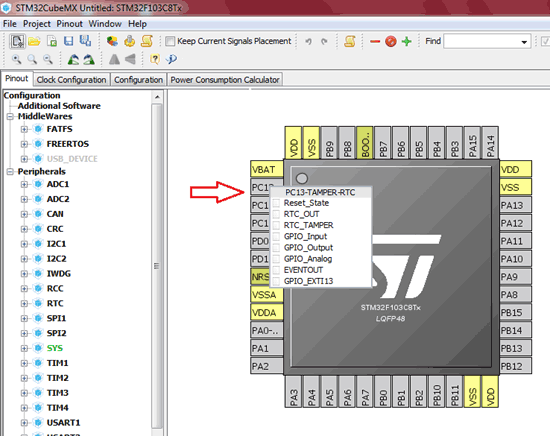
Task: Collapse the MiddleWares tree node
Action: pos(10,116)
